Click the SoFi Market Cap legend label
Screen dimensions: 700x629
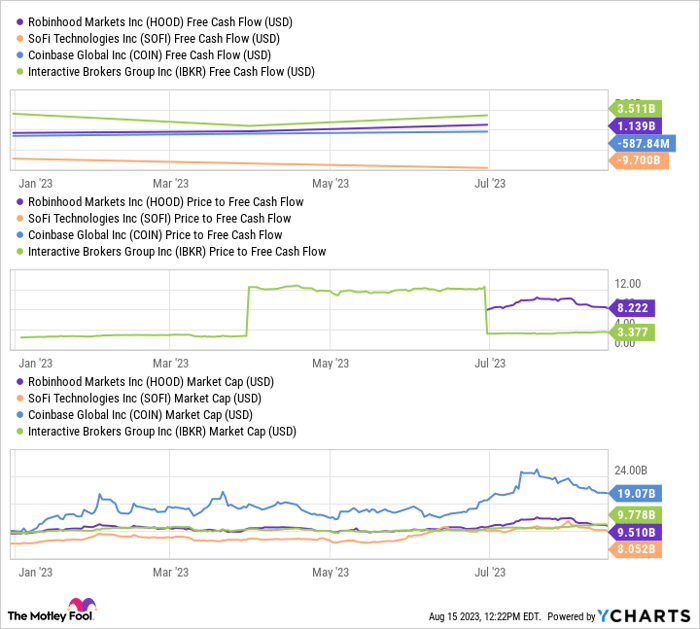[x=145, y=398]
